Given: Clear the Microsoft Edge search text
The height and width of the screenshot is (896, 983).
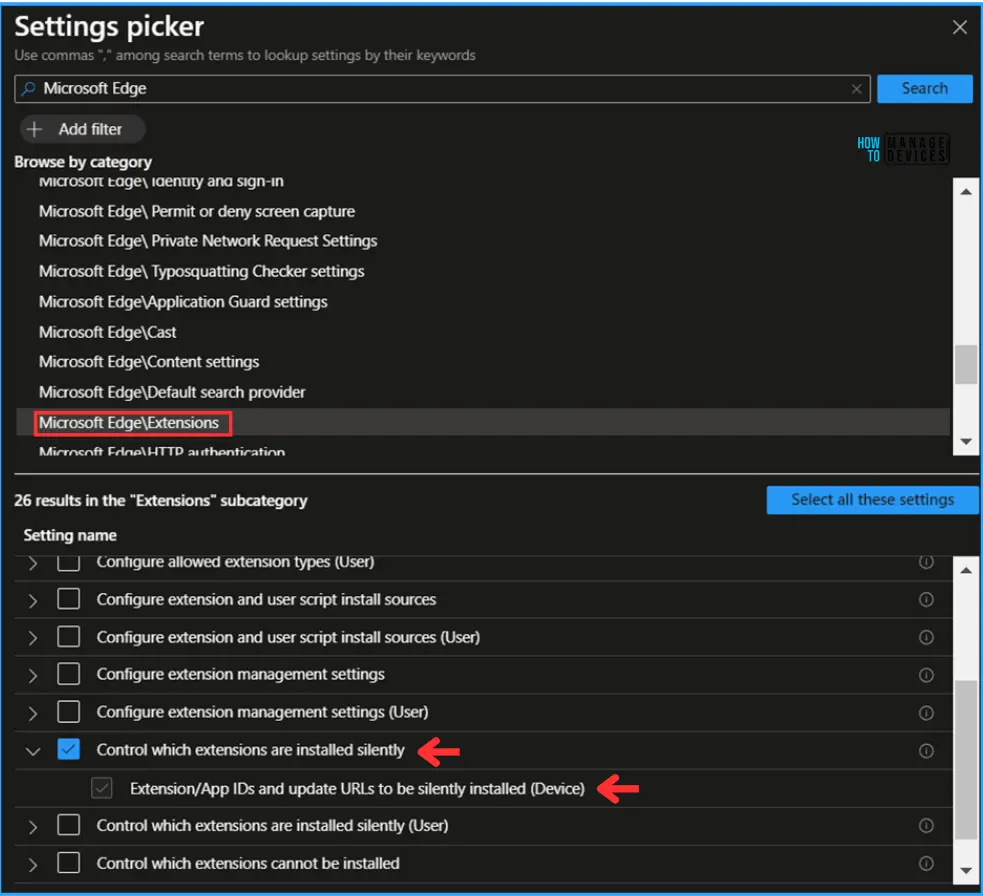Looking at the screenshot, I should pyautogui.click(x=856, y=89).
